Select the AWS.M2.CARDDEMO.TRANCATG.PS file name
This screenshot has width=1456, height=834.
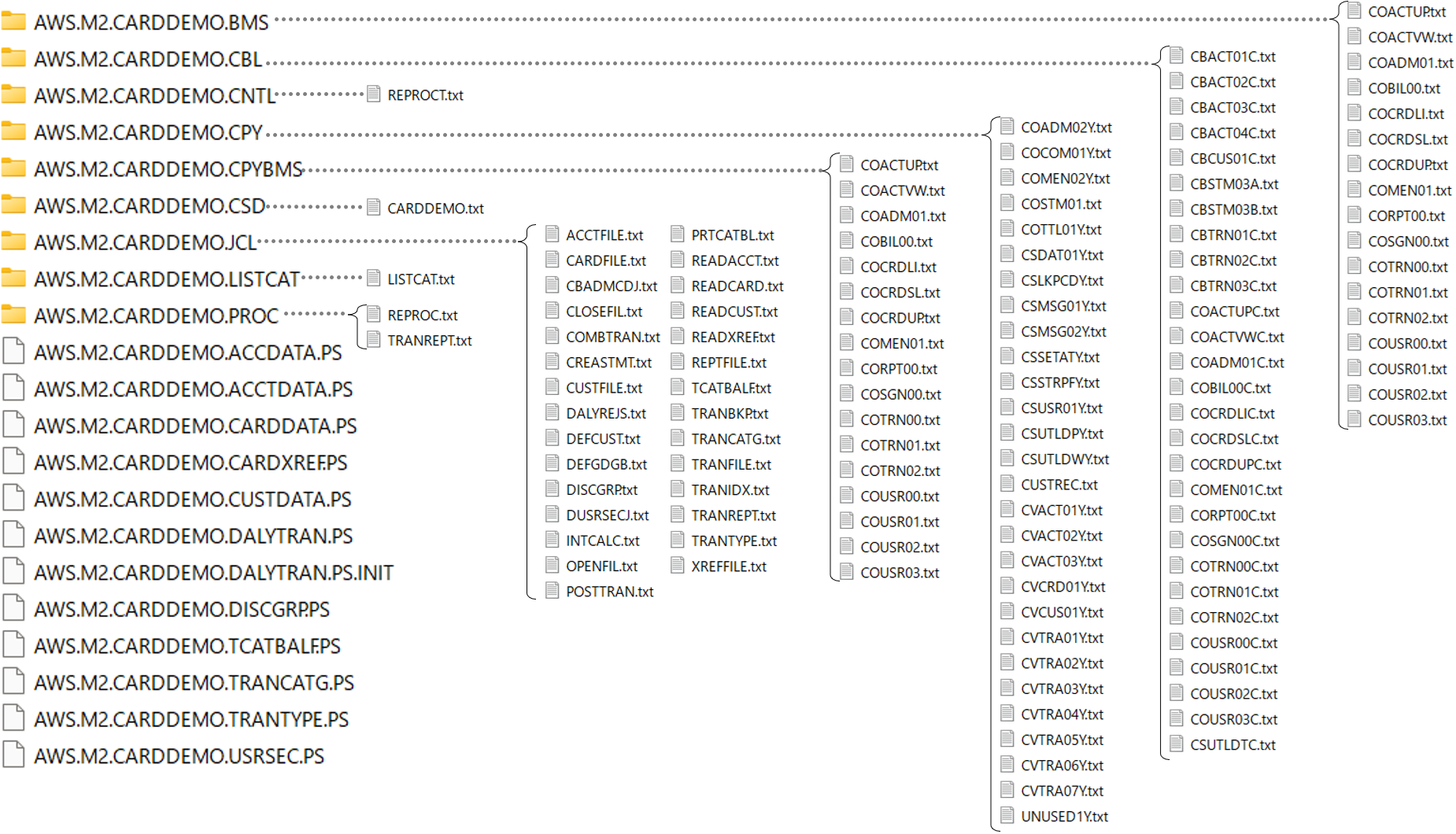coord(194,683)
